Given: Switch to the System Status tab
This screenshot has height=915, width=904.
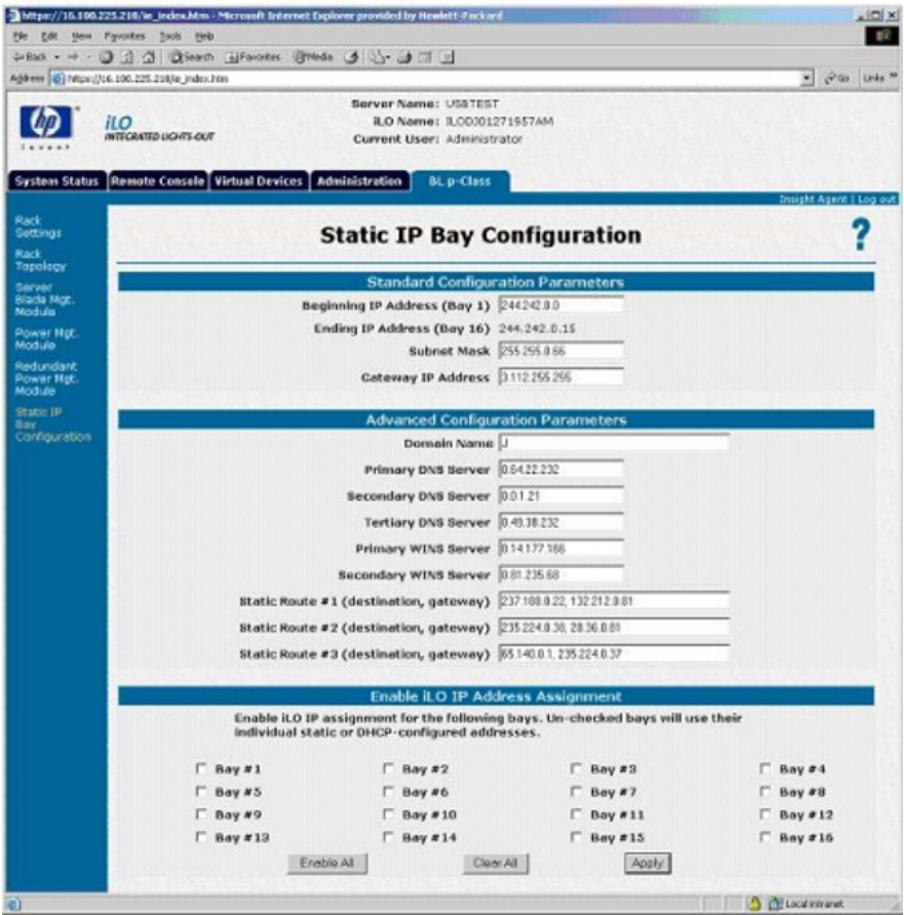Looking at the screenshot, I should click(x=57, y=181).
